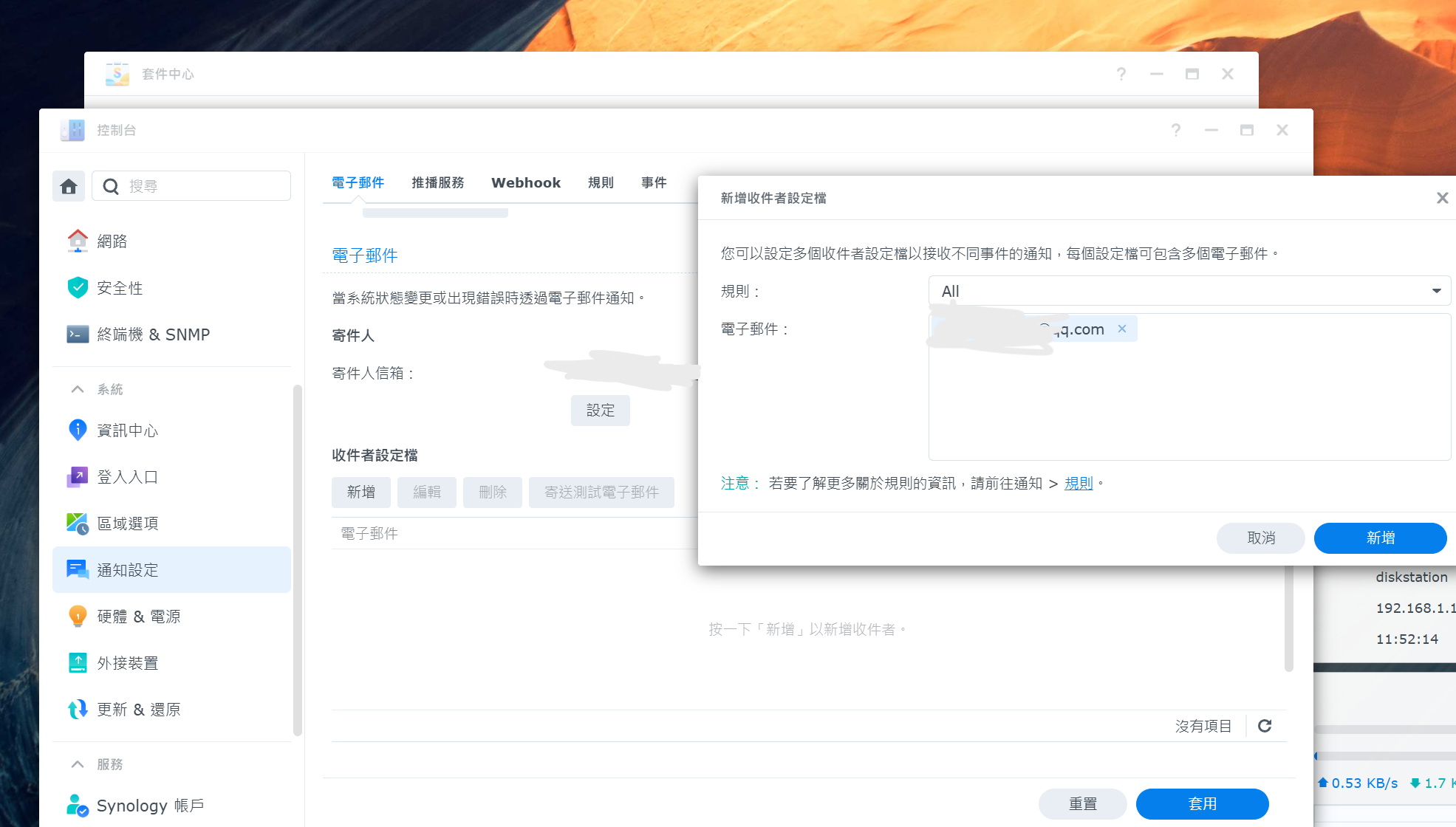The height and width of the screenshot is (827, 1456).
Task: Switch to the 推播服務 tab
Action: (x=437, y=182)
